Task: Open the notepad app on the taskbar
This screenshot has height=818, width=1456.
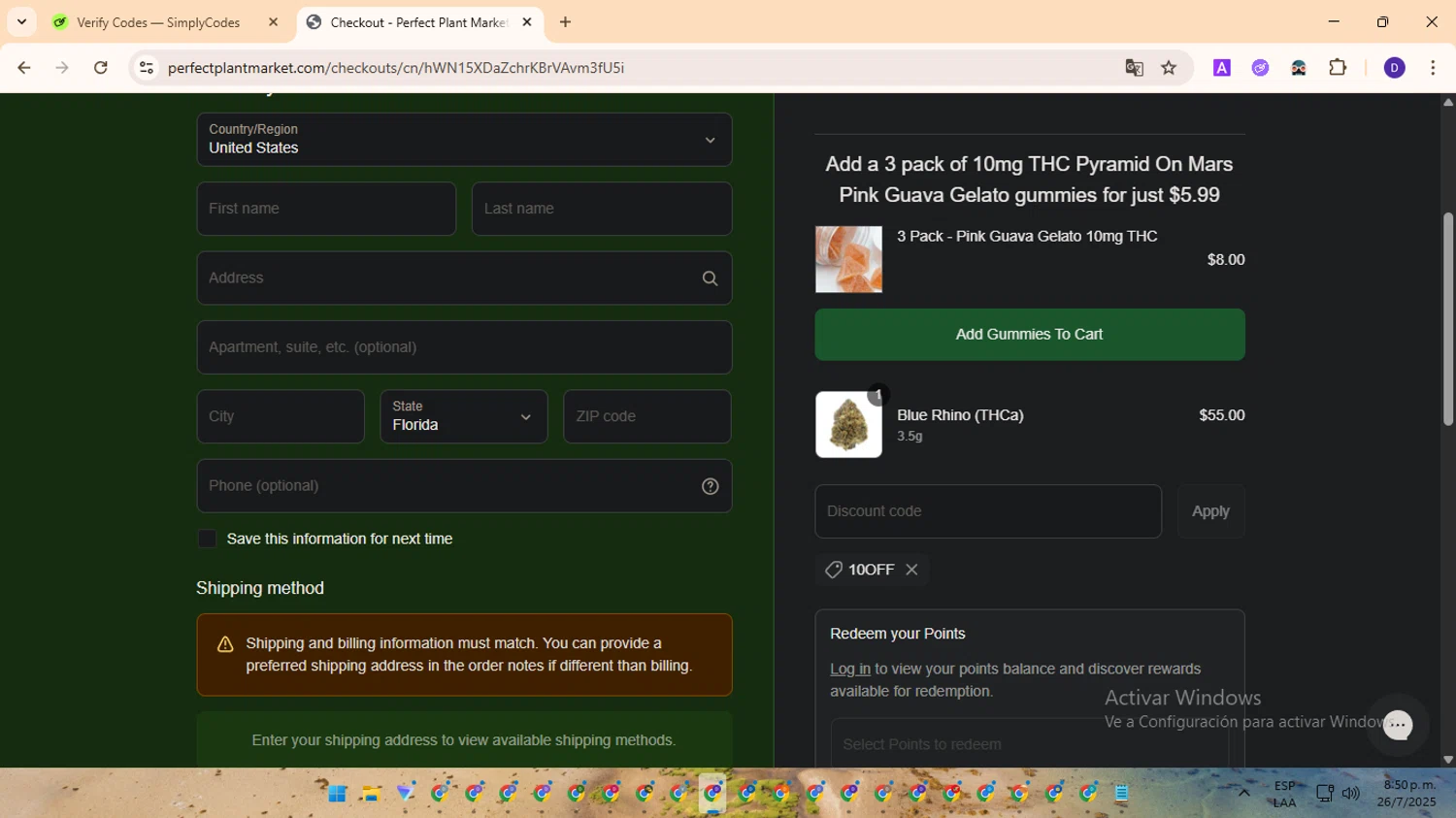Action: [1122, 794]
